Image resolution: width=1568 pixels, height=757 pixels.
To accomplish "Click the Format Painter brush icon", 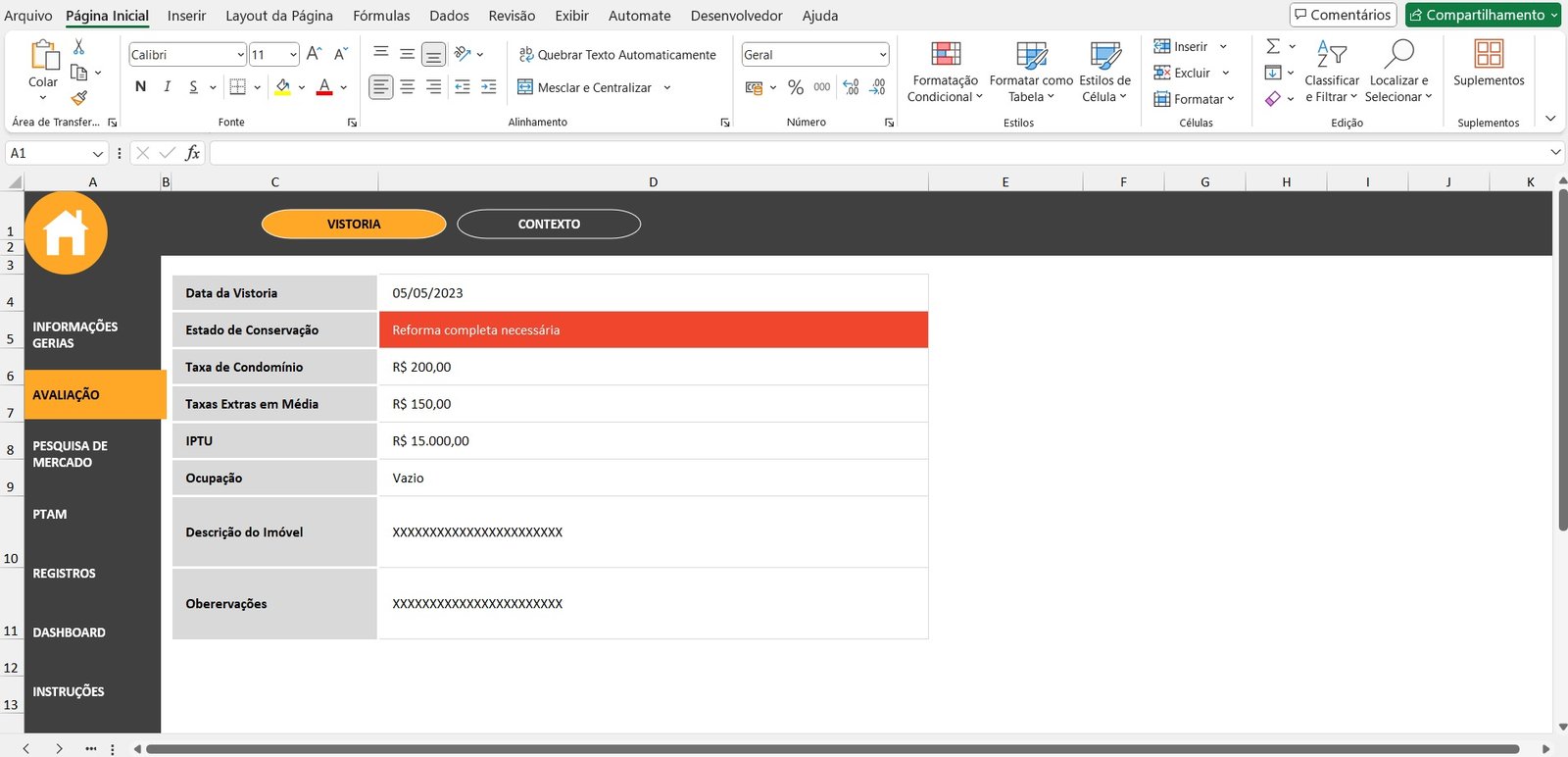I will (79, 97).
